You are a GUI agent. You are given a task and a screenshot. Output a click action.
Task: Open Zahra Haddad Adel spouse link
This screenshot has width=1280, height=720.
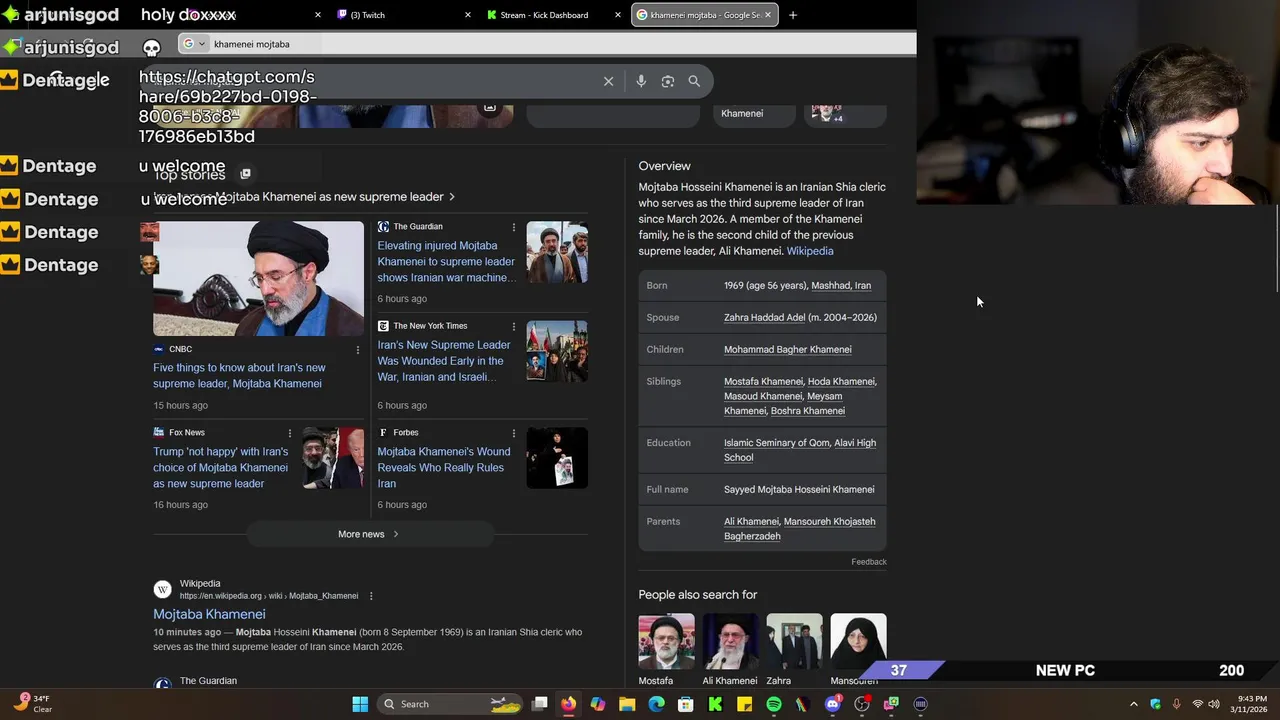[765, 318]
